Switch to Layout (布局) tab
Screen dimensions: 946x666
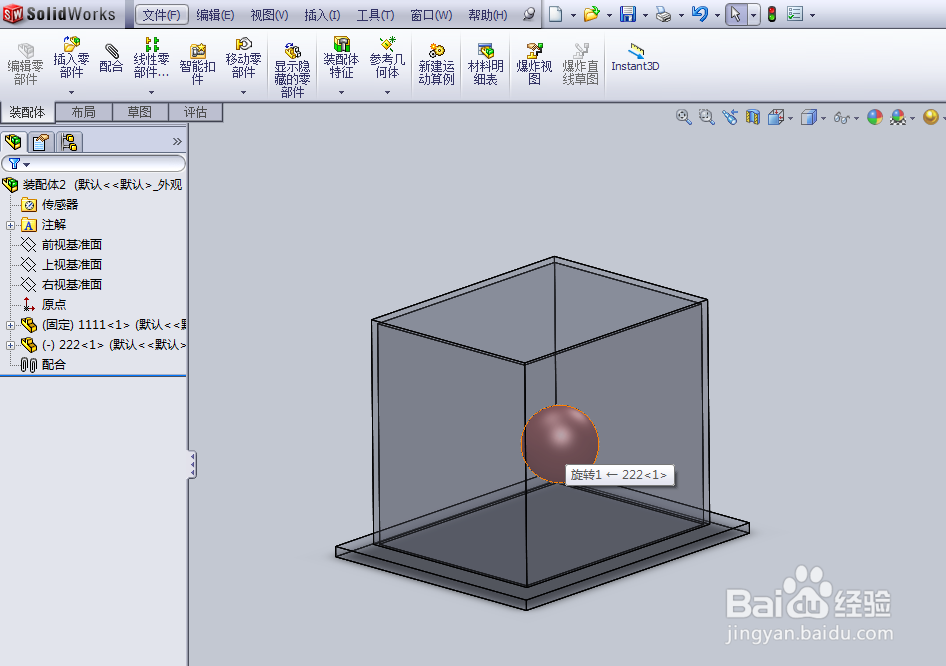click(83, 112)
